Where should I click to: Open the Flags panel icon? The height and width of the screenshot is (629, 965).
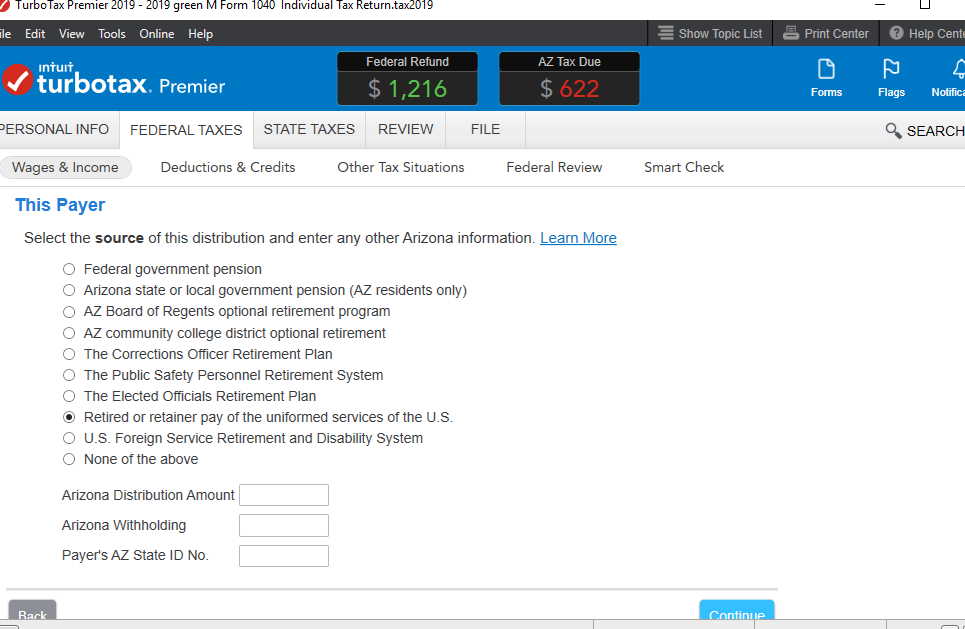891,78
